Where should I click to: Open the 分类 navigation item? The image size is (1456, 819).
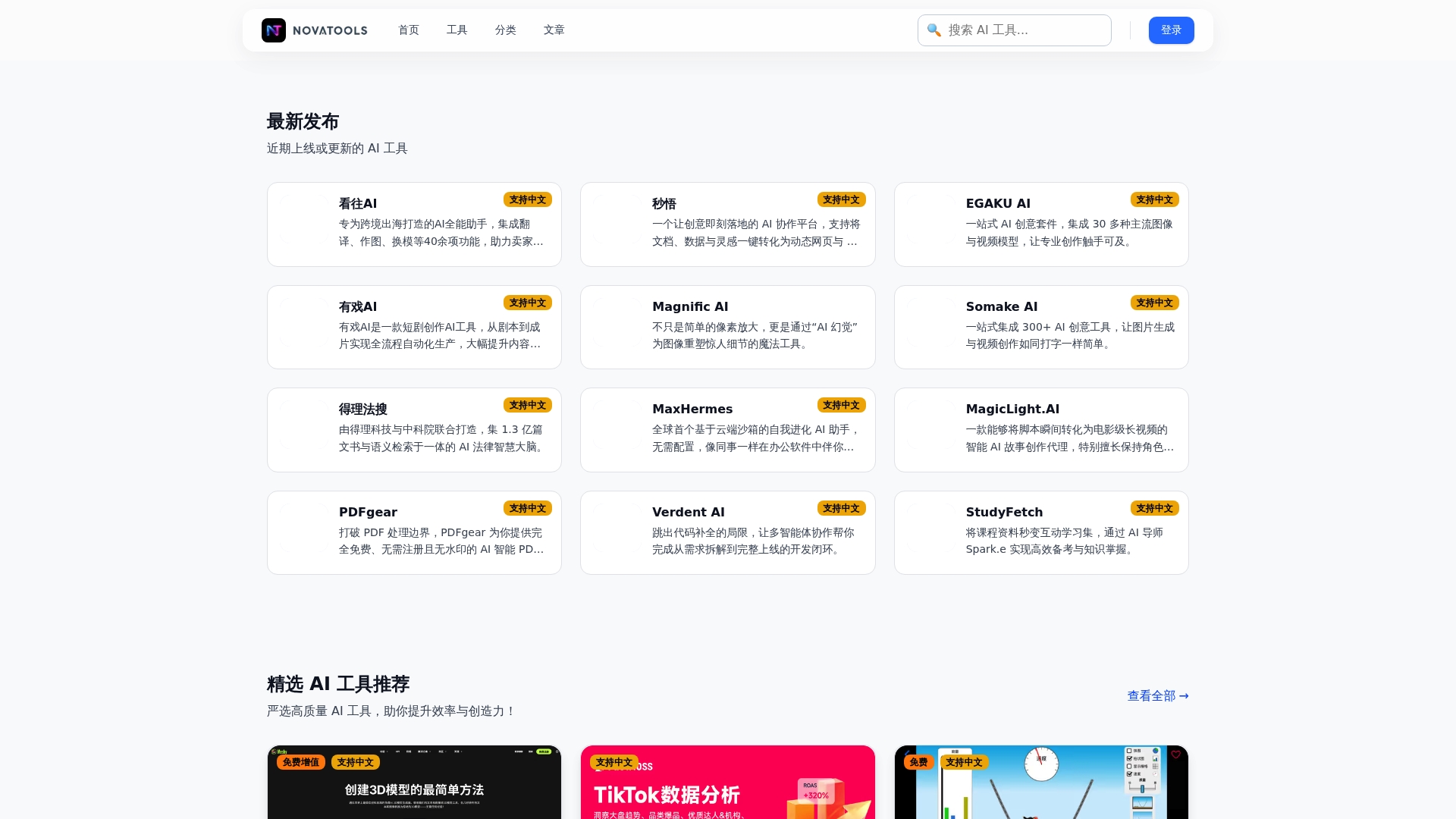tap(505, 30)
